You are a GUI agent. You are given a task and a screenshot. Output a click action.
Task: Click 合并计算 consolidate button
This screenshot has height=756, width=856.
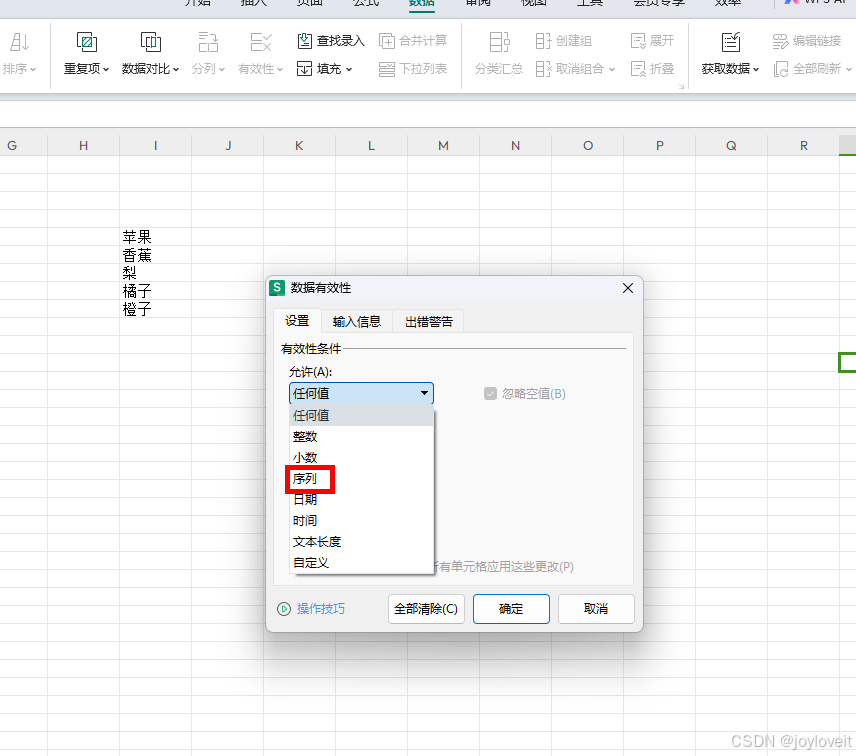[x=413, y=40]
